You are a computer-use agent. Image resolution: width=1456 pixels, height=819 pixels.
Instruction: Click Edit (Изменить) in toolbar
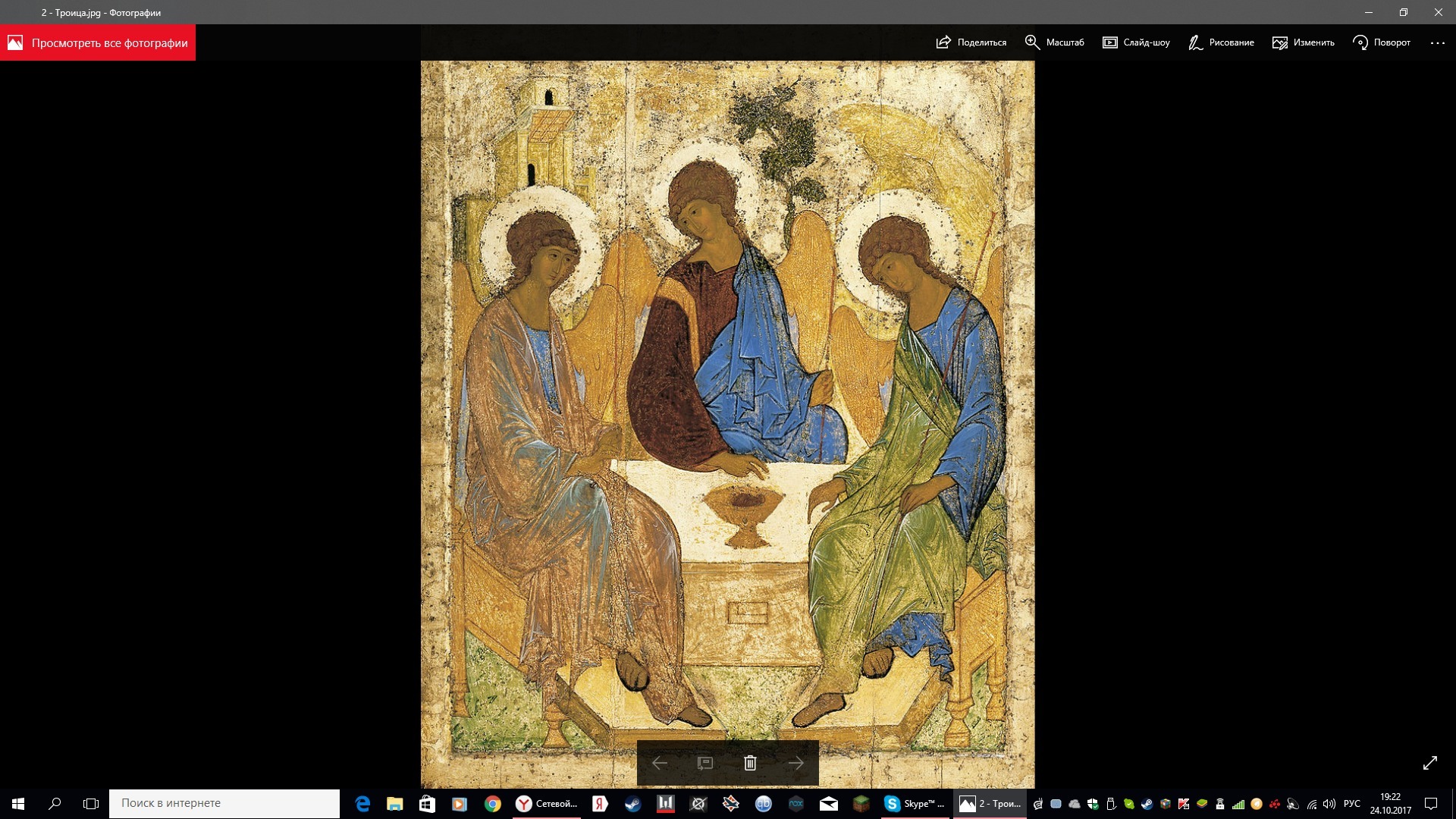1303,42
